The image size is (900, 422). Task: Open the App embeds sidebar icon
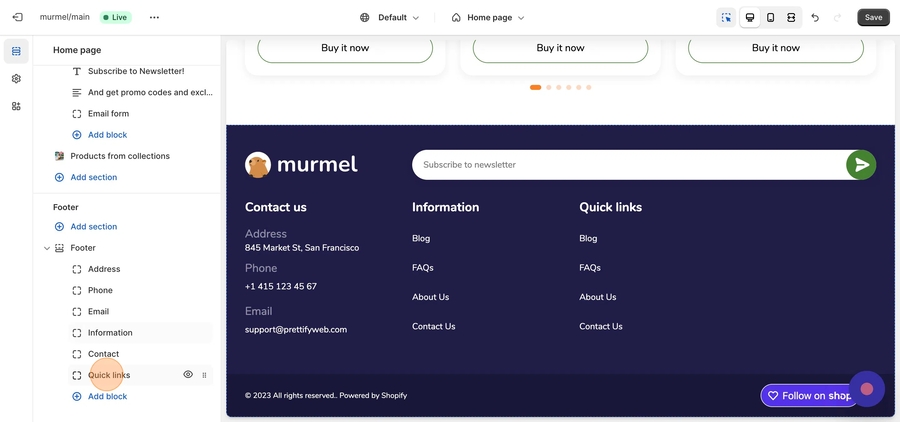click(x=16, y=106)
